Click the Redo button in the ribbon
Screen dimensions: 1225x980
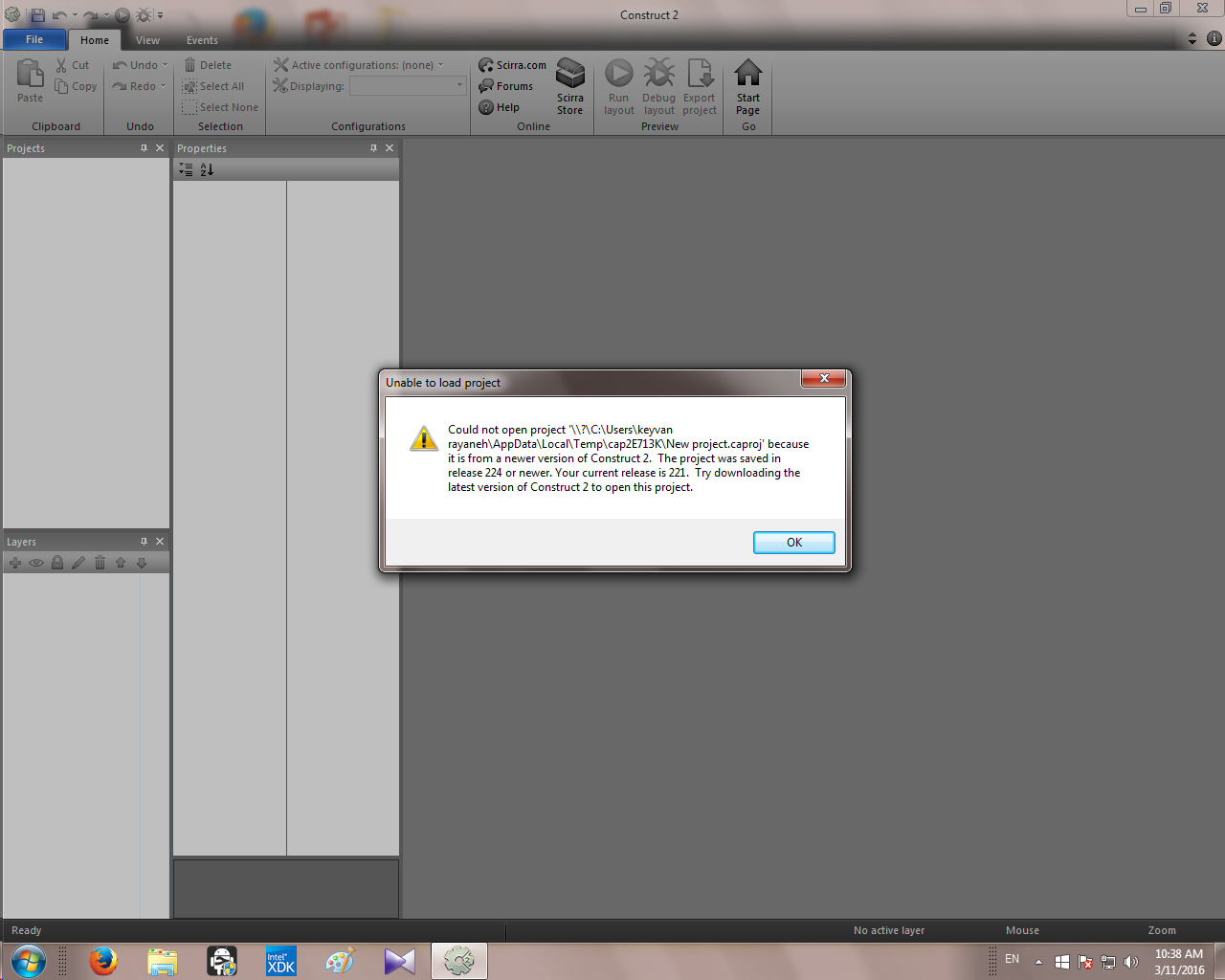(x=134, y=86)
